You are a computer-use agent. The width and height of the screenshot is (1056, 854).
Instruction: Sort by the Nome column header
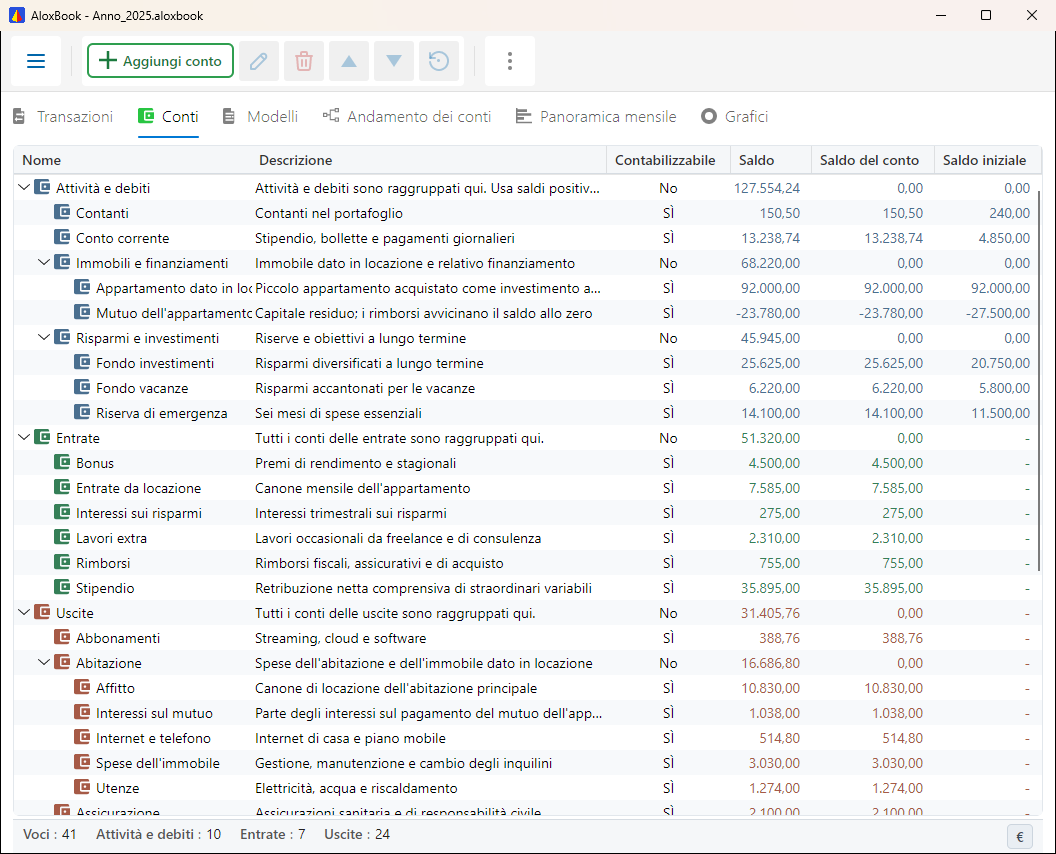(133, 160)
